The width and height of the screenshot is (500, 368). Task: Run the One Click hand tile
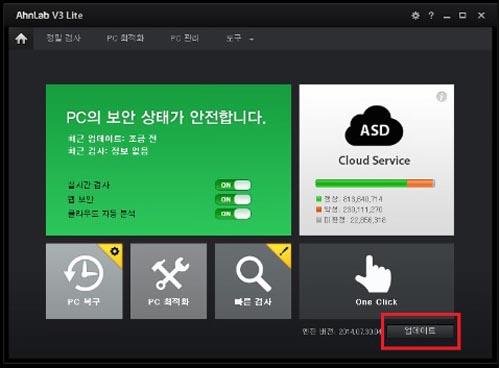click(376, 281)
